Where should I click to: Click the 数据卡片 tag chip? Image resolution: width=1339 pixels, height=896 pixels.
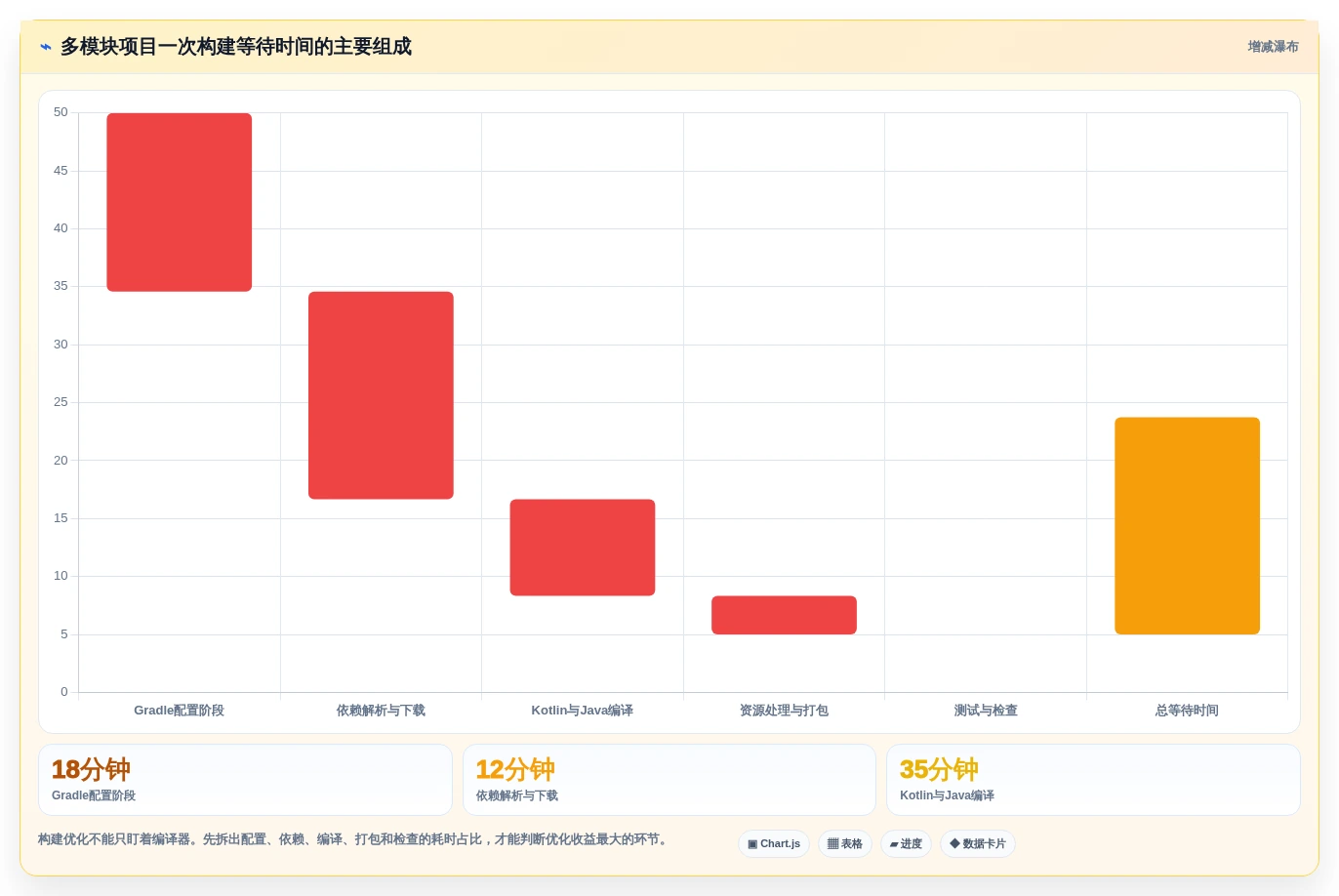[x=978, y=844]
